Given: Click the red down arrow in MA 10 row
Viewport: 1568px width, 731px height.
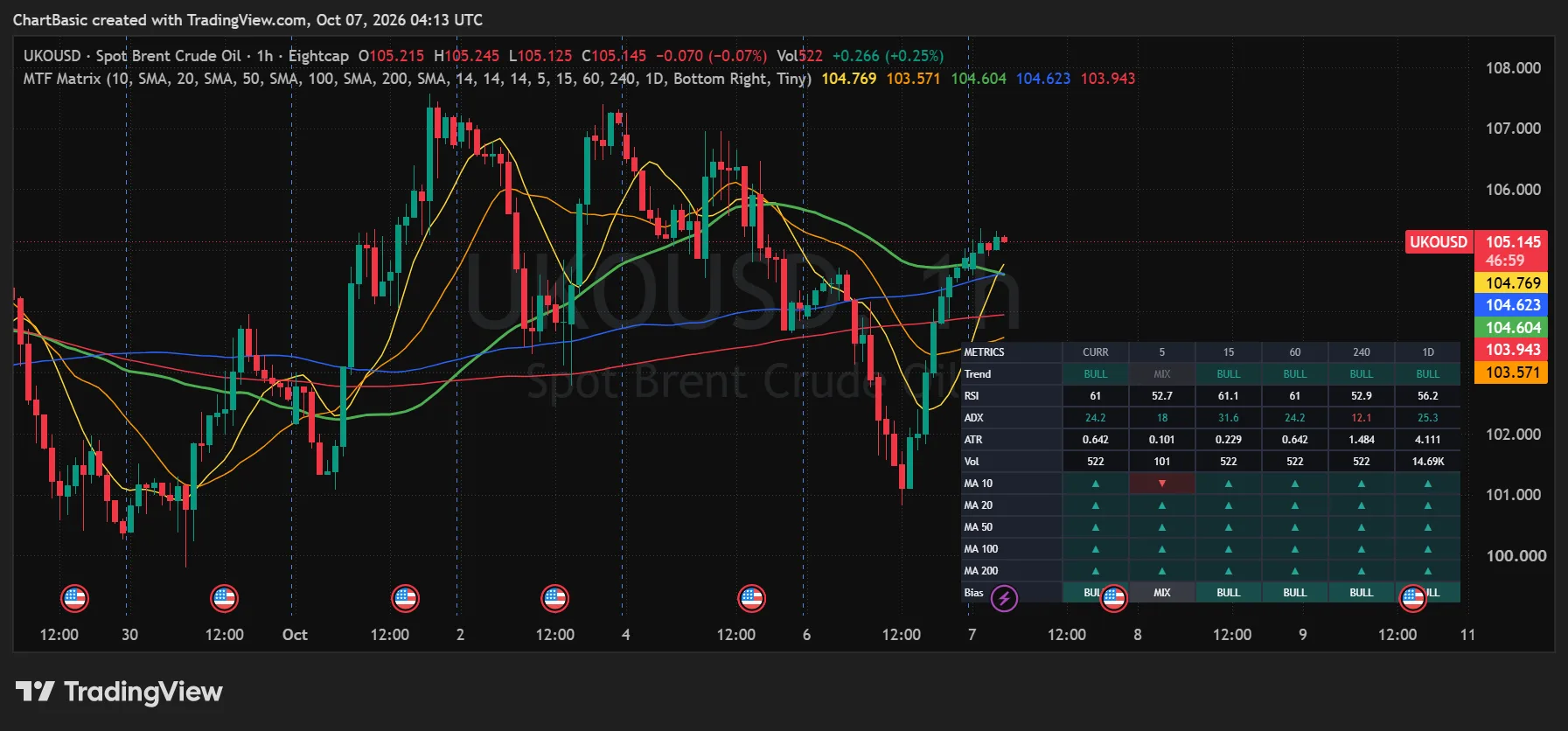Looking at the screenshot, I should point(1162,484).
